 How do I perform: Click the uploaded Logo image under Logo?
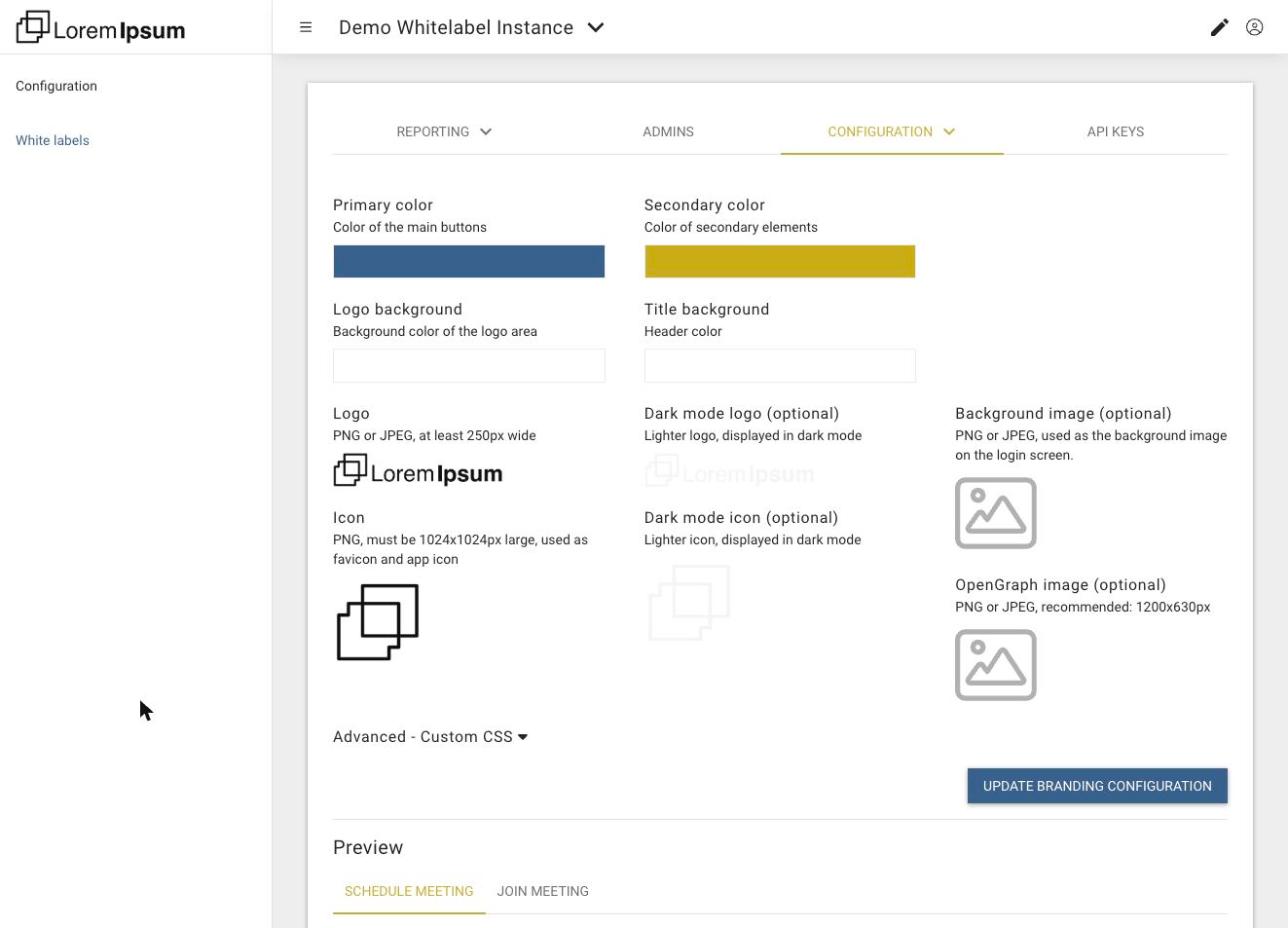point(418,471)
